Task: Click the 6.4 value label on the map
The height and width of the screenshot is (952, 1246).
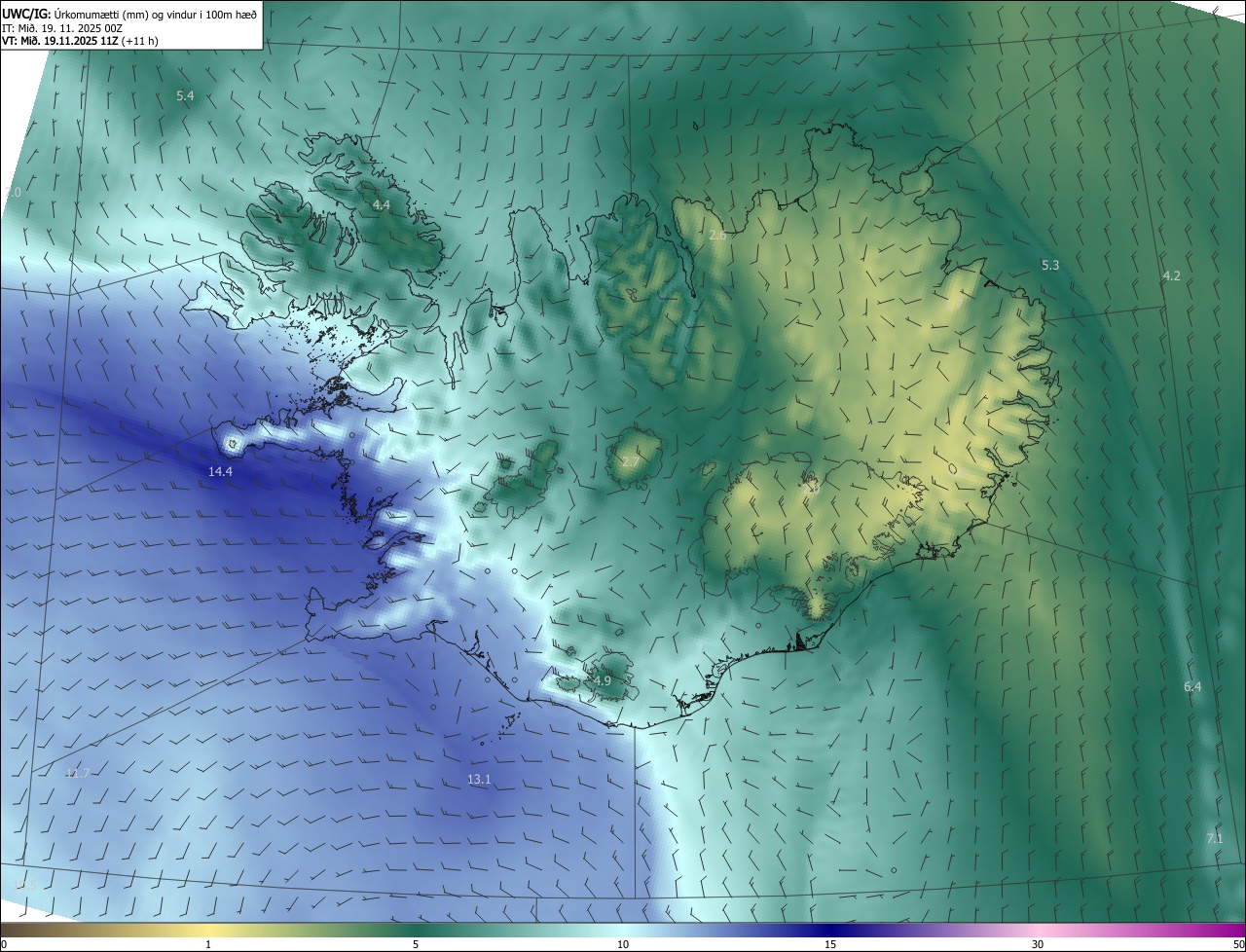Action: 1192,687
